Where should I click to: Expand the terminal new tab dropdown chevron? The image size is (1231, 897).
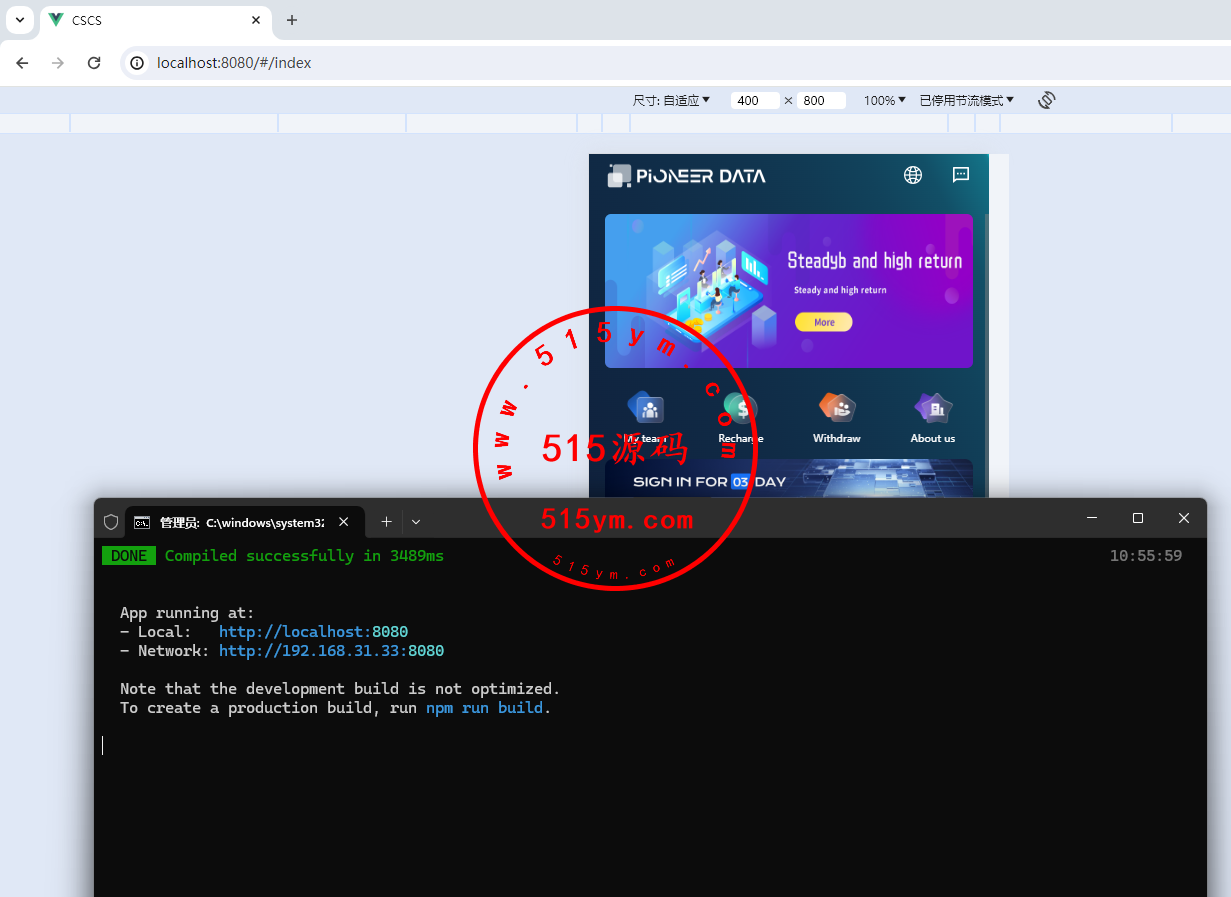click(x=416, y=521)
